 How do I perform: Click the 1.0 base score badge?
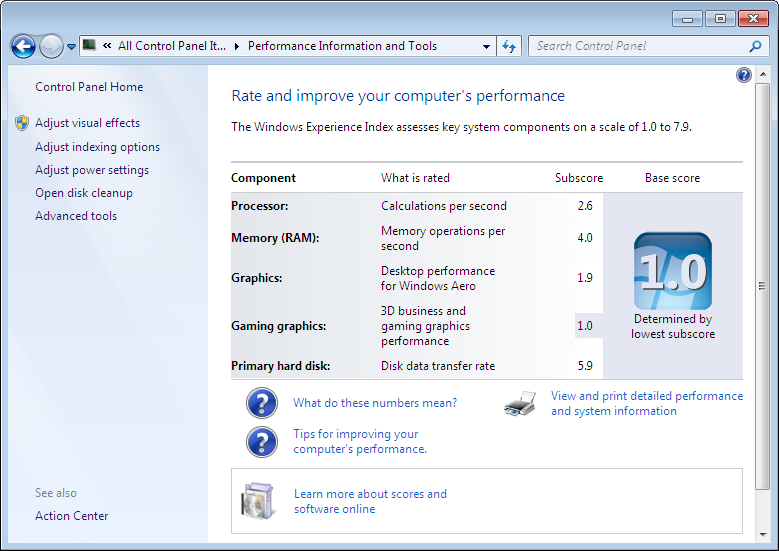[673, 271]
